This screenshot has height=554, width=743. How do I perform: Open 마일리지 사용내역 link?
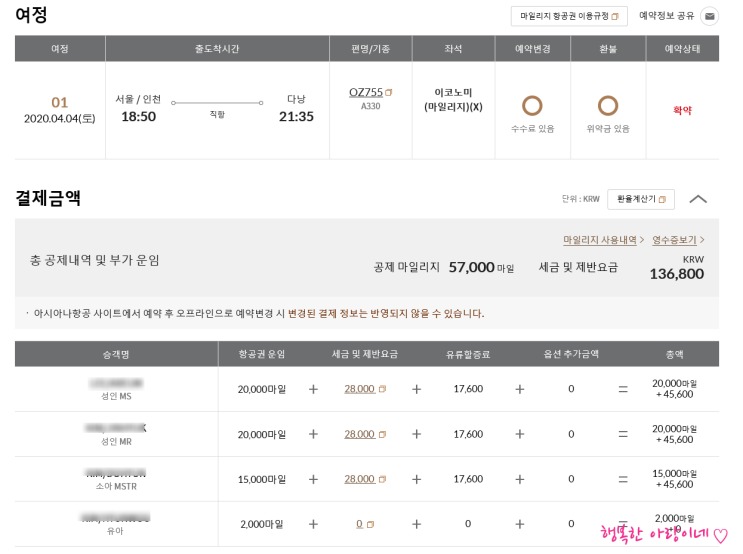pyautogui.click(x=599, y=240)
